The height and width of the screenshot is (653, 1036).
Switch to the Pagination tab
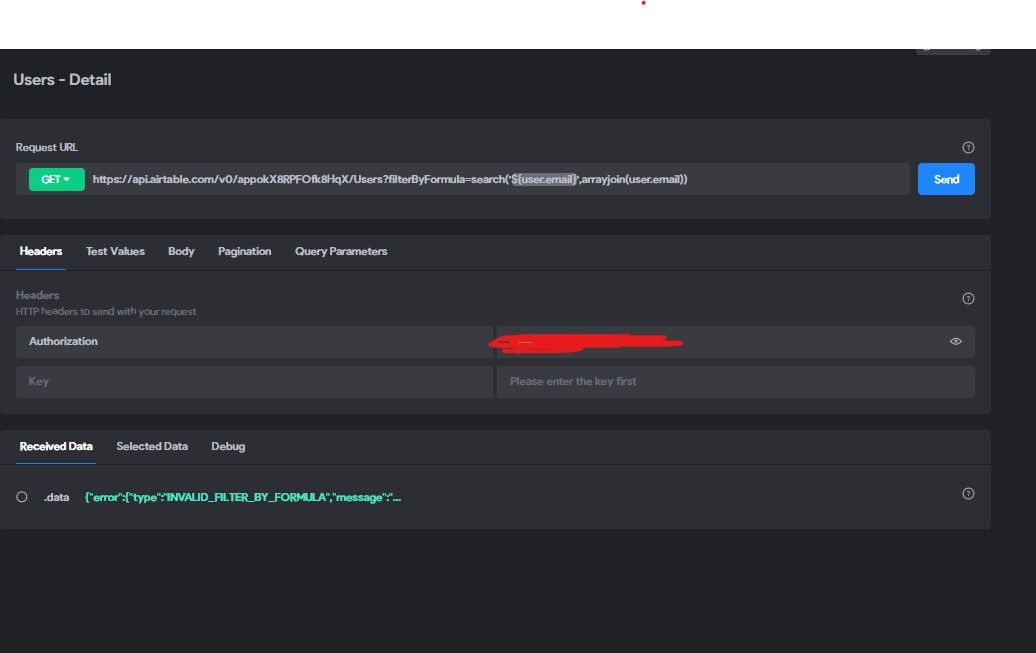(244, 251)
